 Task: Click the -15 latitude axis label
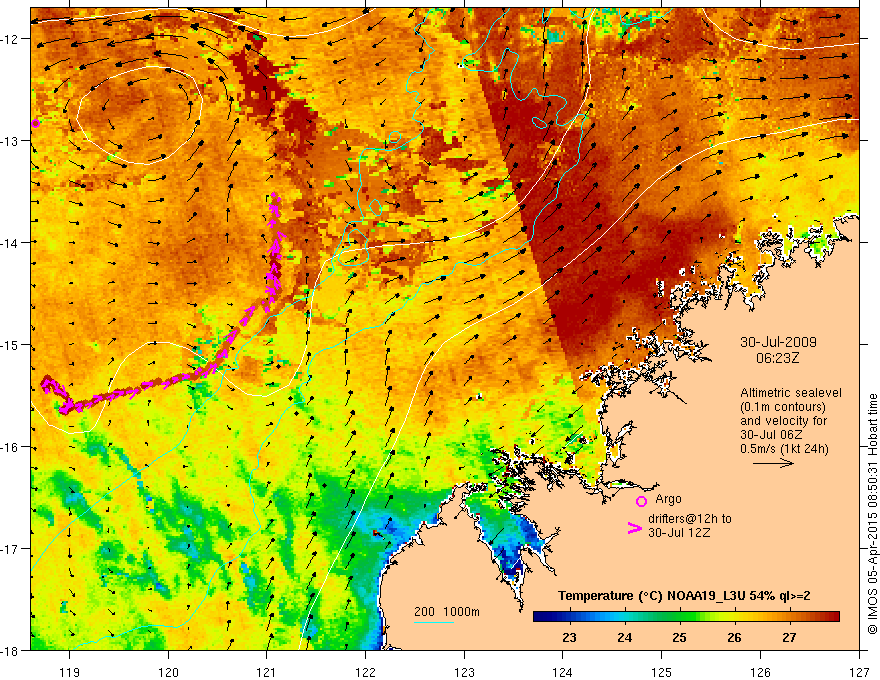point(9,344)
